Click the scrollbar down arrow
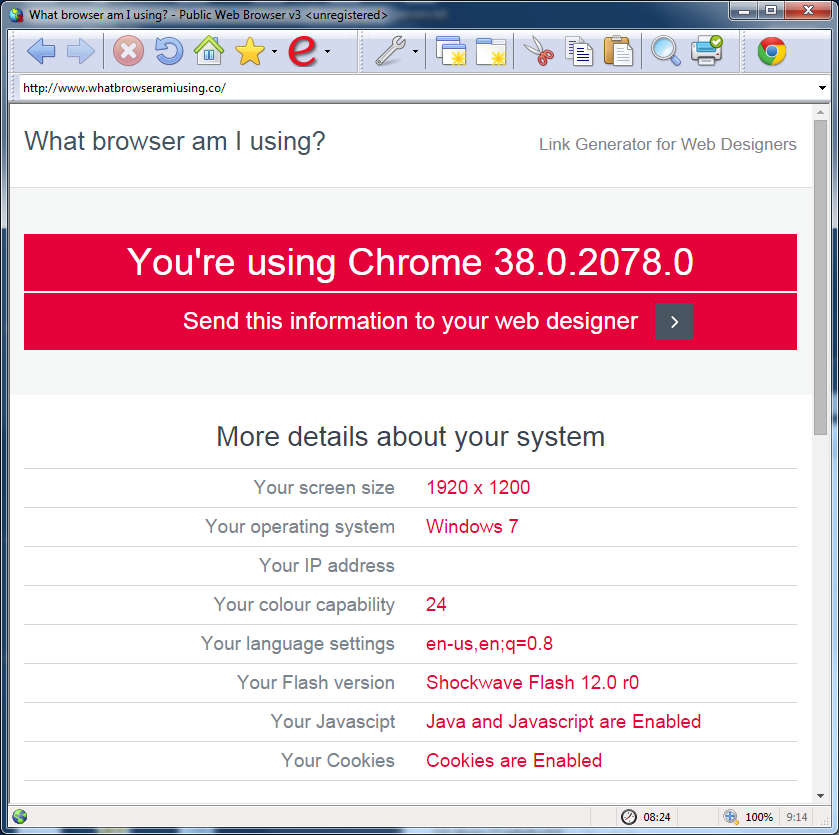 (x=820, y=796)
